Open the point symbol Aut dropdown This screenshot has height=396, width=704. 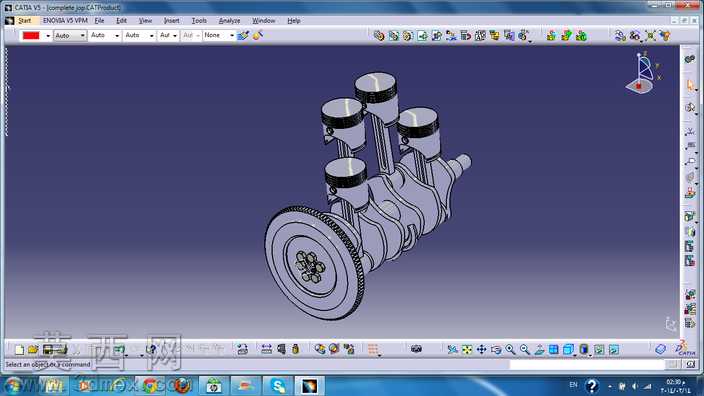click(168, 35)
